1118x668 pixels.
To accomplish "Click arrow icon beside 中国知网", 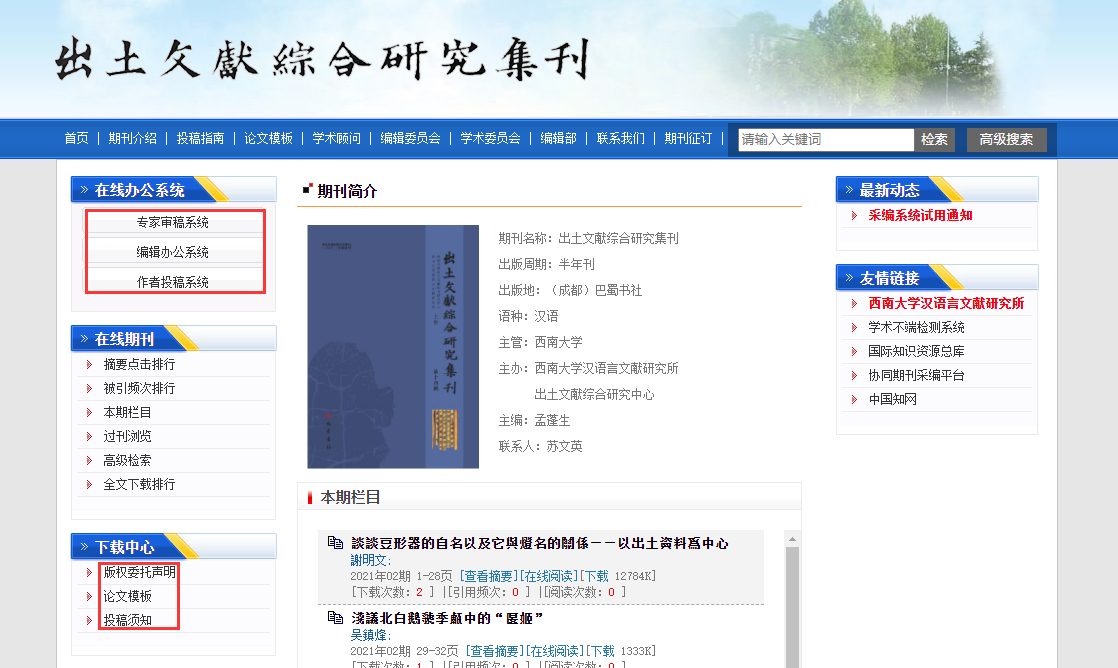I will (x=854, y=400).
